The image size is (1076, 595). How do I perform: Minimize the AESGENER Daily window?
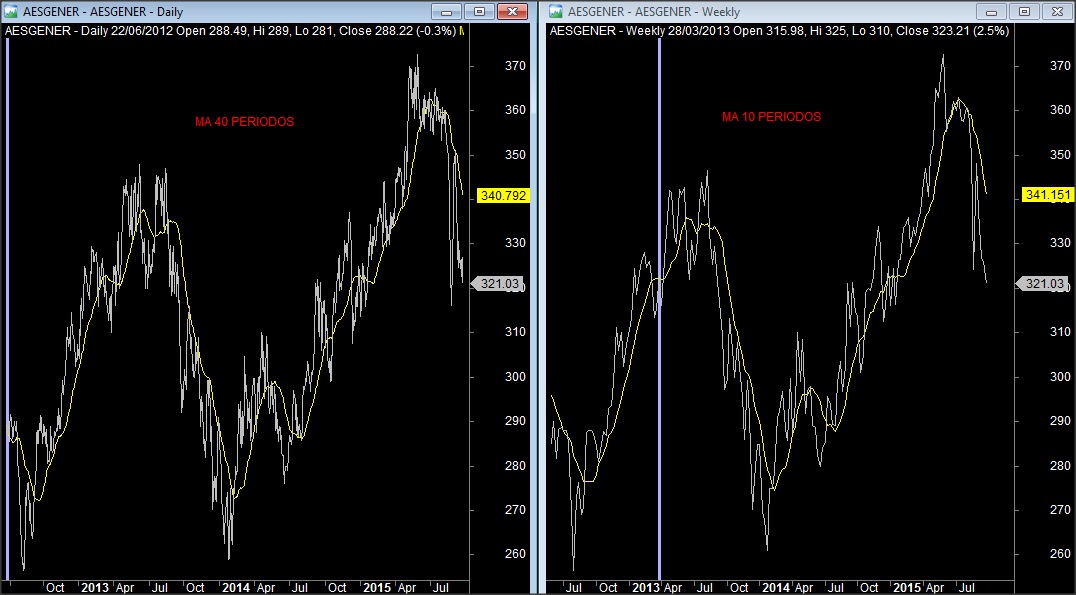pos(446,12)
